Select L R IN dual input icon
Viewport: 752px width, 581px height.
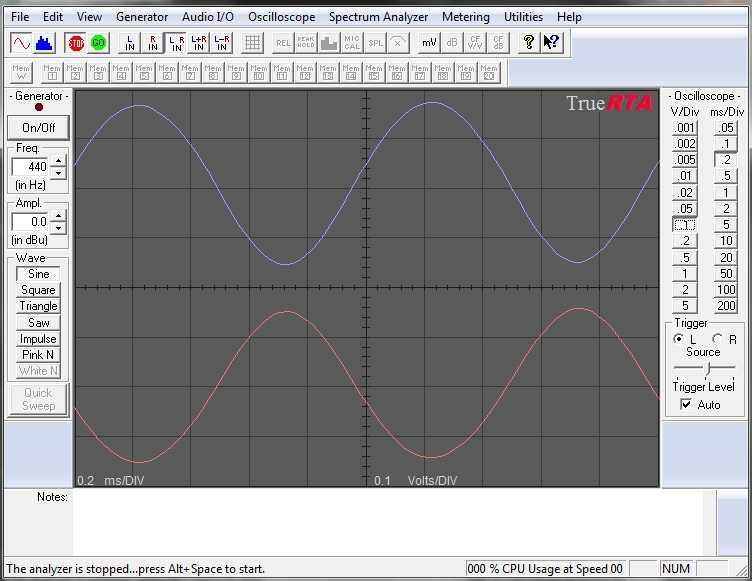(176, 43)
